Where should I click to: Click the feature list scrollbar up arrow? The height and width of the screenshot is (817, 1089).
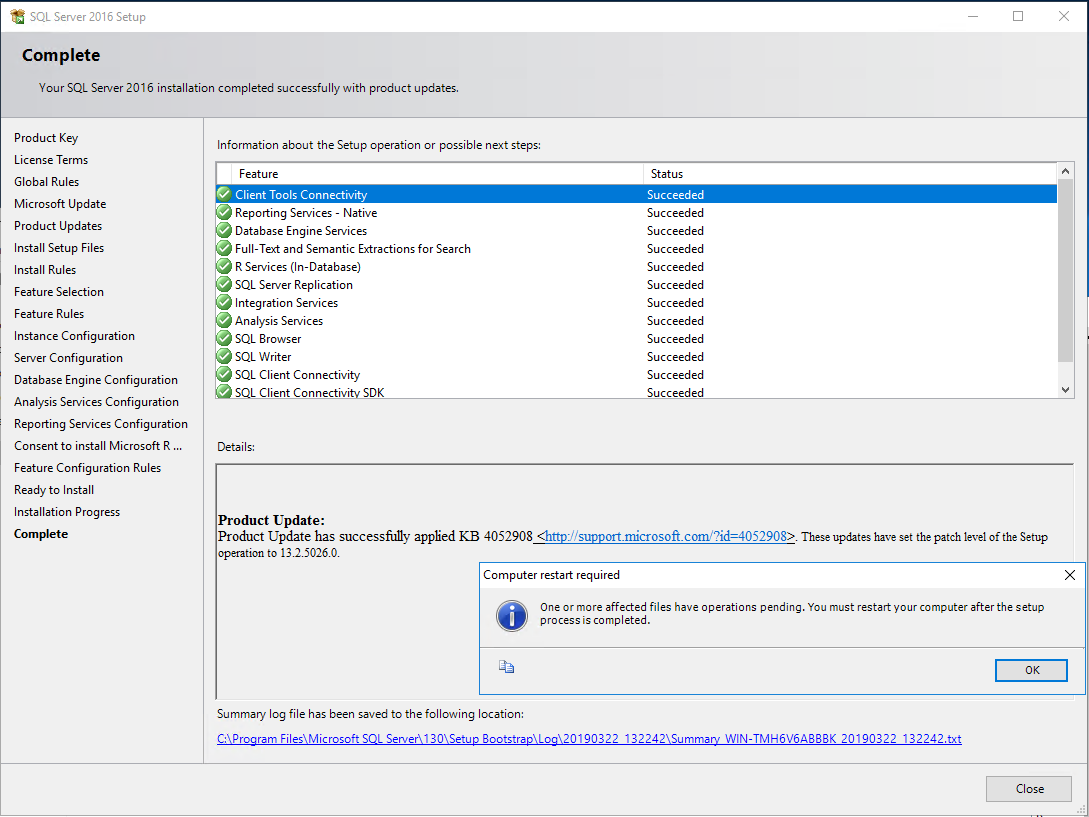pos(1065,171)
